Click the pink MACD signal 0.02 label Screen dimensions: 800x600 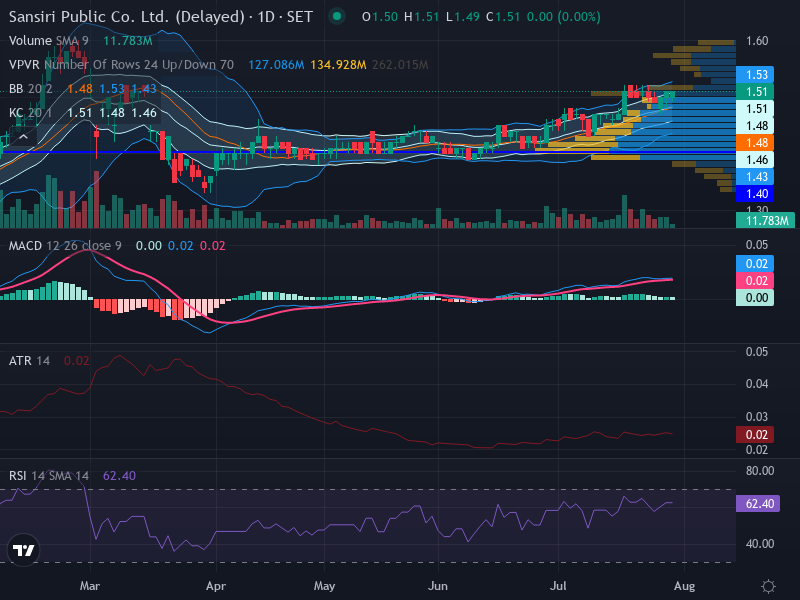tap(755, 281)
